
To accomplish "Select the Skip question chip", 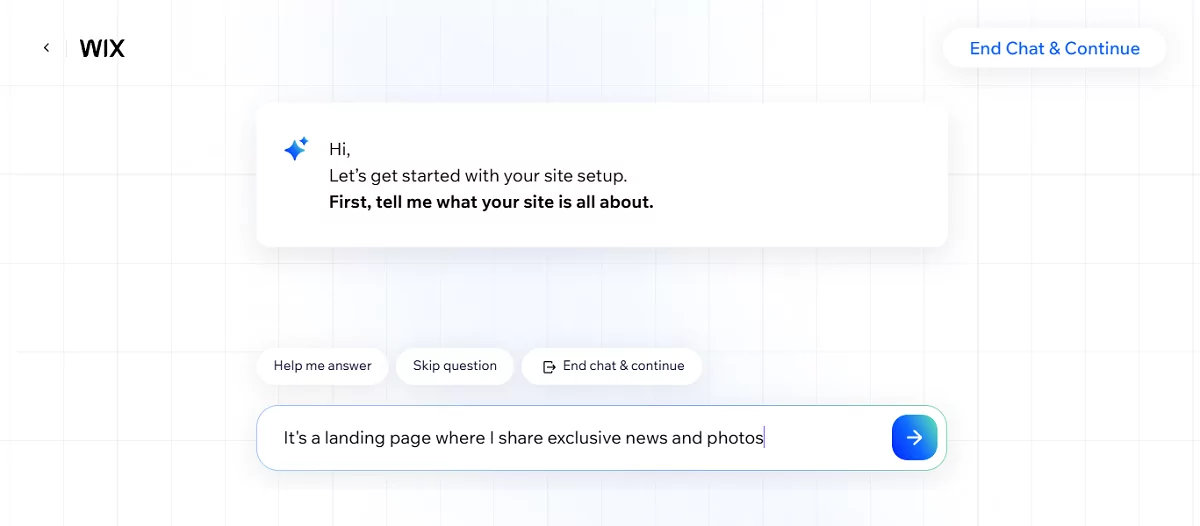I will (455, 366).
